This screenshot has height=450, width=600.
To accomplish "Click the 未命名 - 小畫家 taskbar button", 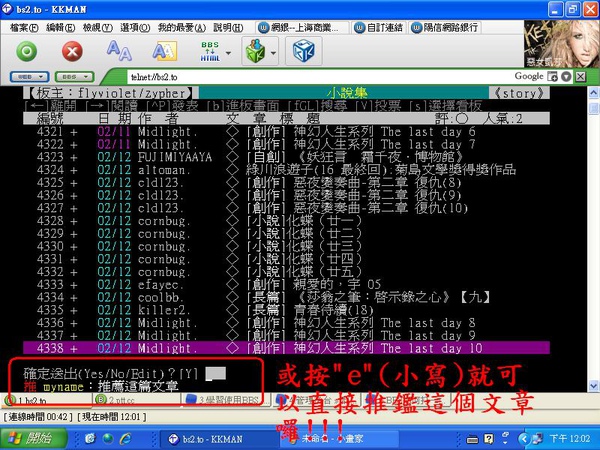I will (x=340, y=439).
